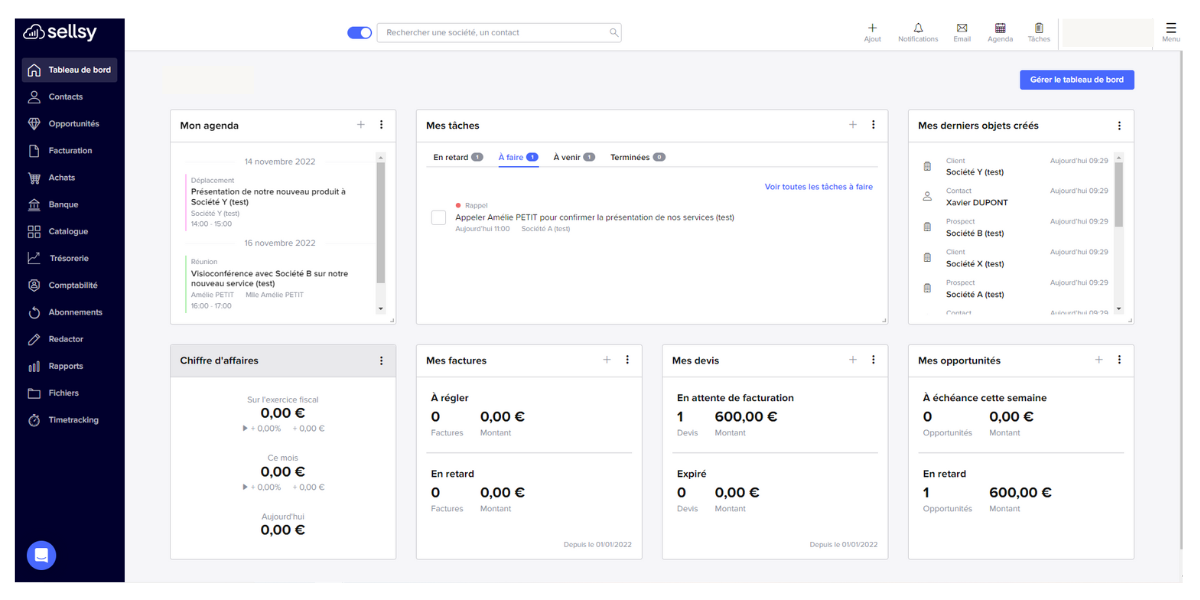The height and width of the screenshot is (600, 1200).
Task: Open the hamburger Menu
Action: (x=1171, y=32)
